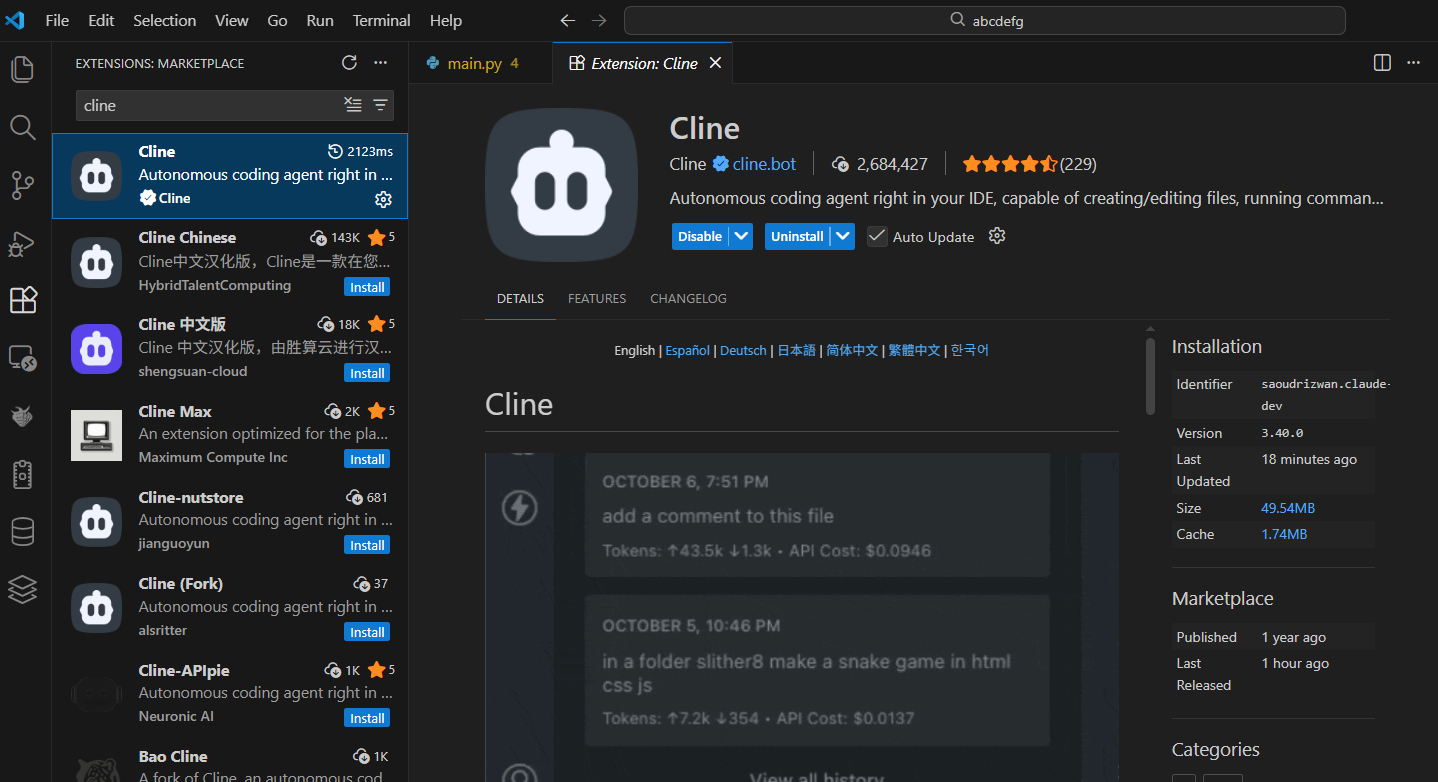Click the 1.74MB cache link
1438x782 pixels.
[x=1284, y=534]
